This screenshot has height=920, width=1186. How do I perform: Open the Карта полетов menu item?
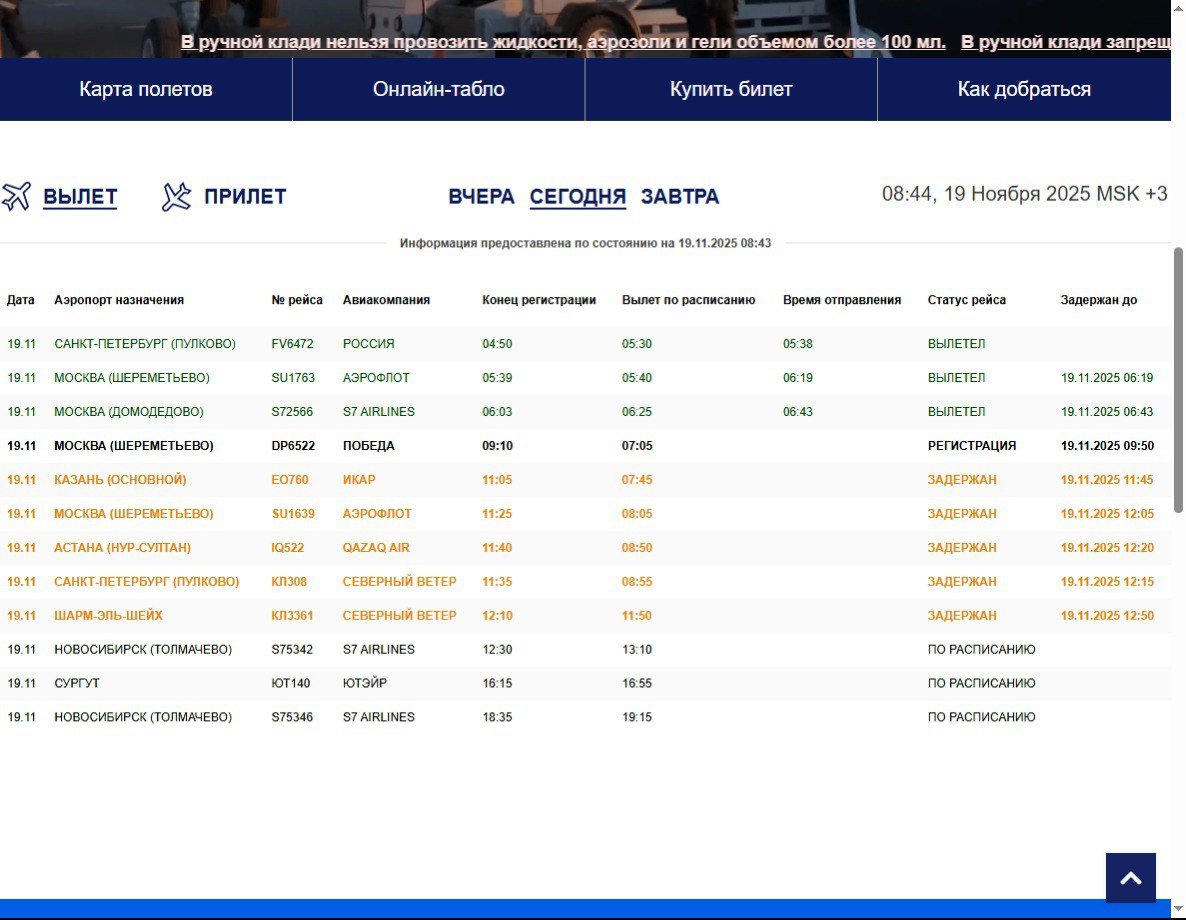pyautogui.click(x=146, y=89)
